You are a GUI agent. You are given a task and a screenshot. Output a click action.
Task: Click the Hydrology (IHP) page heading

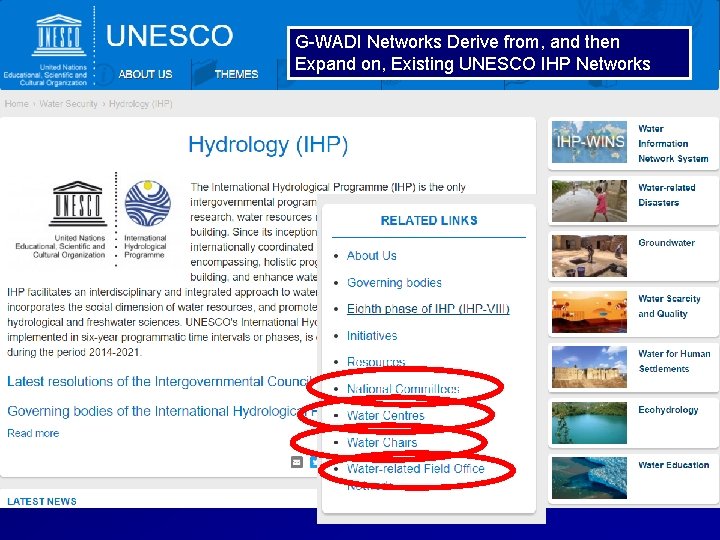[268, 145]
